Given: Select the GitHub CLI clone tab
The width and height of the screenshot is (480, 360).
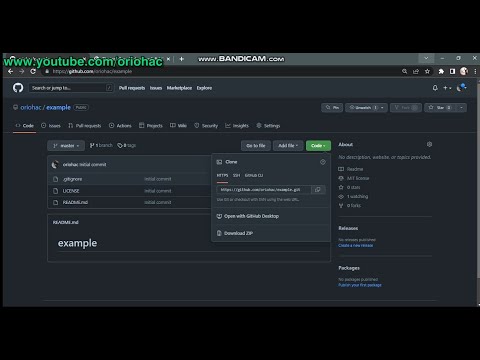Looking at the screenshot, I should coord(254,175).
